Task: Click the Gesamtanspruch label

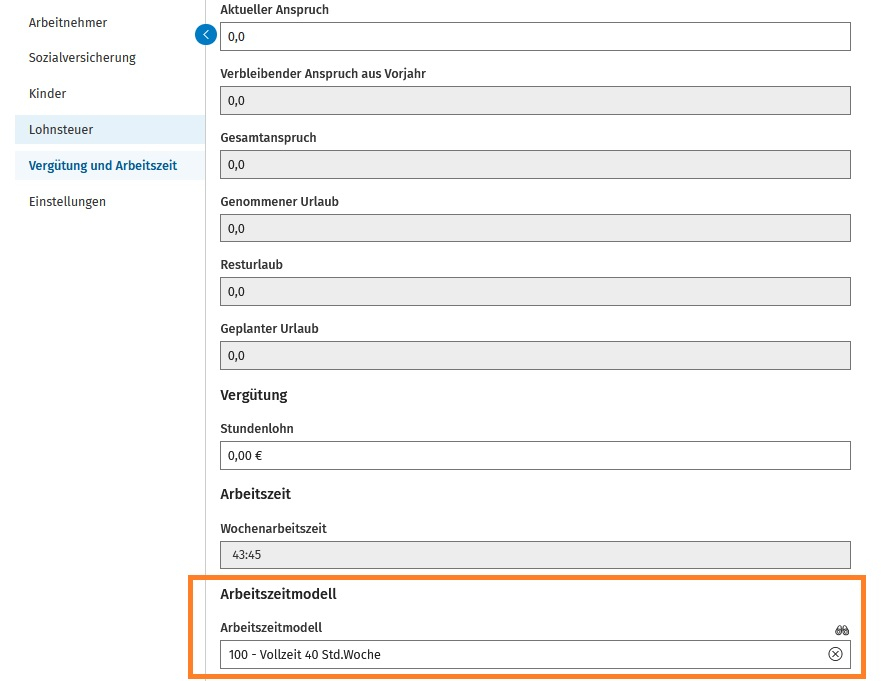Action: pos(268,138)
